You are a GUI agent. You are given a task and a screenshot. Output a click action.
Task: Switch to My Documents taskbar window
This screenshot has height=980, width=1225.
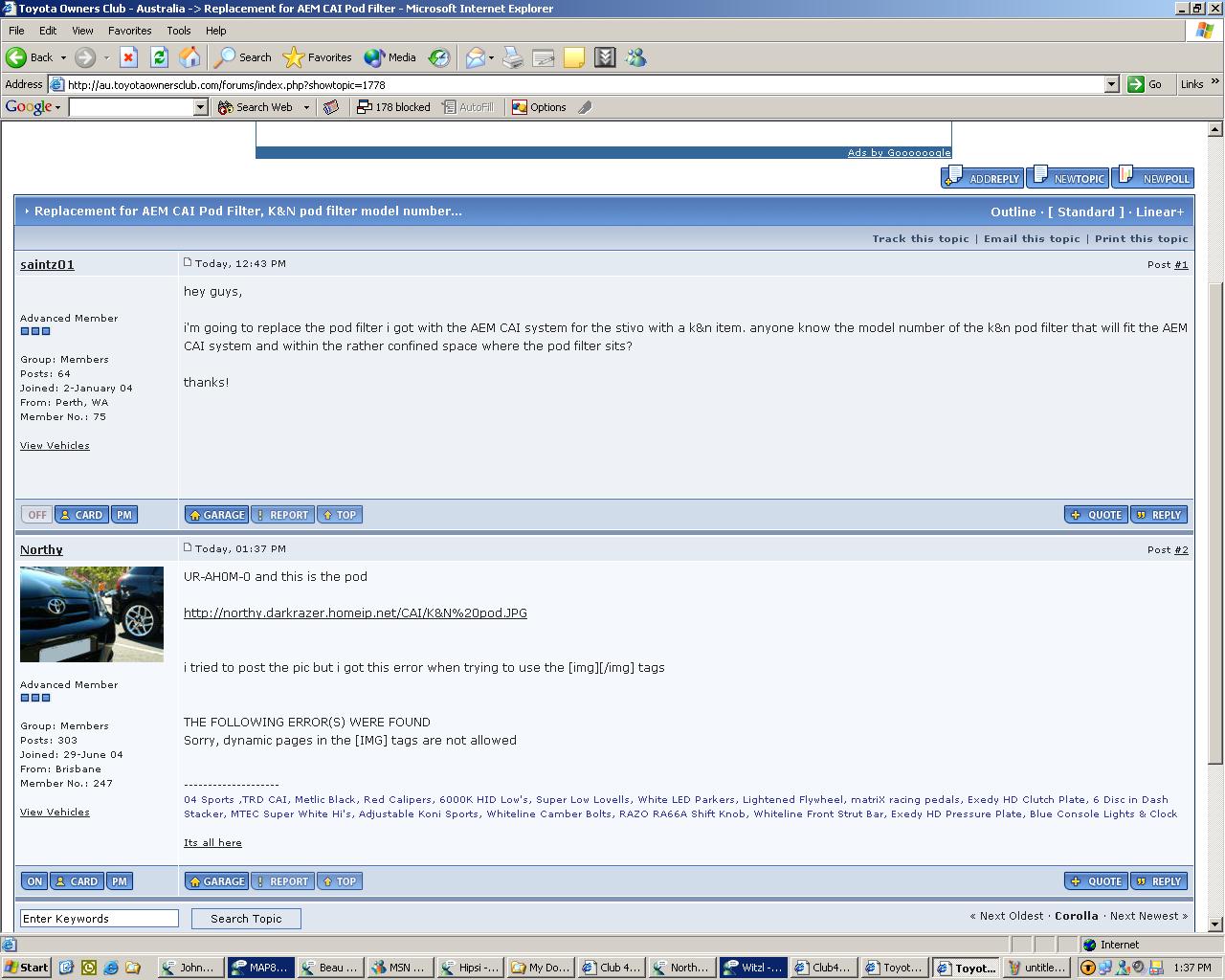click(542, 968)
